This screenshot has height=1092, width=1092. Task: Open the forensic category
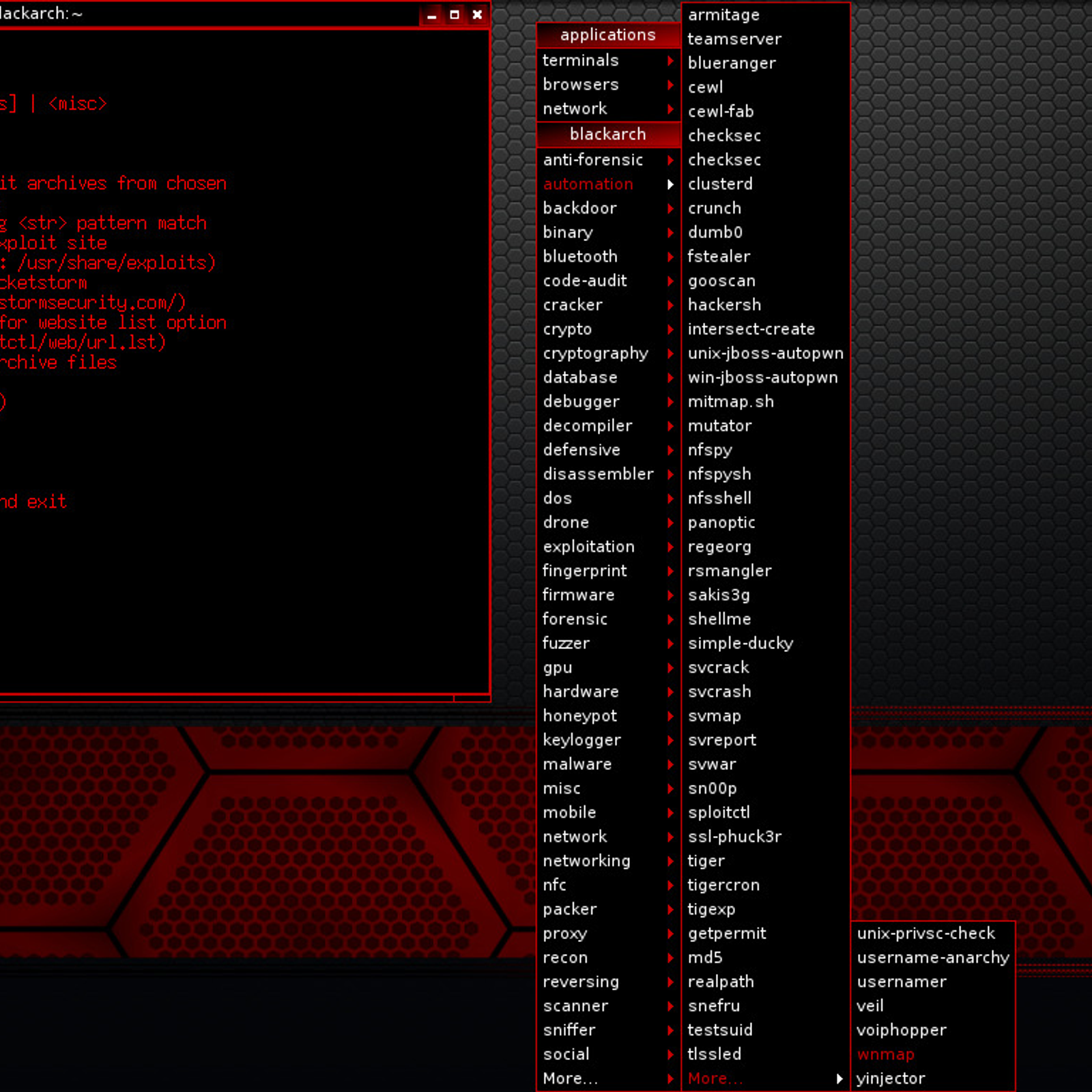609,619
